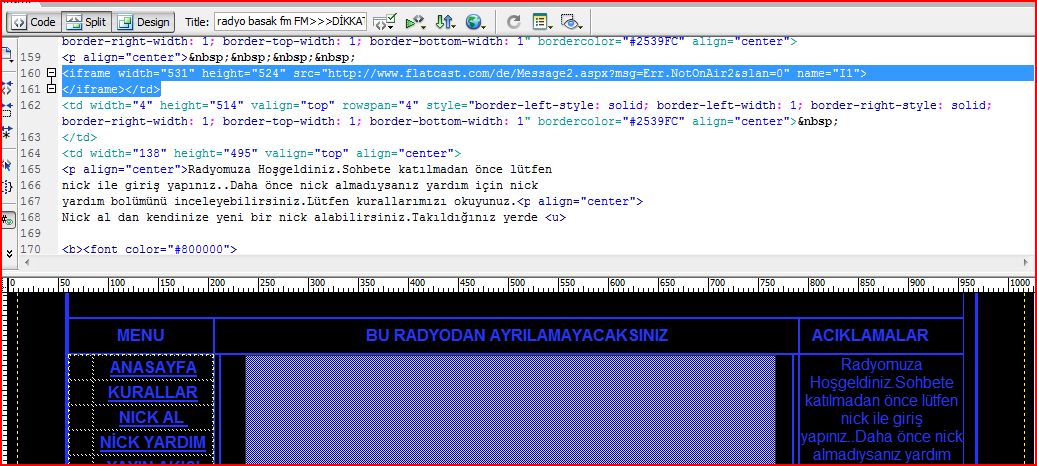The height and width of the screenshot is (466, 1037).
Task: Click the KURALLAR menu link
Action: 153,393
